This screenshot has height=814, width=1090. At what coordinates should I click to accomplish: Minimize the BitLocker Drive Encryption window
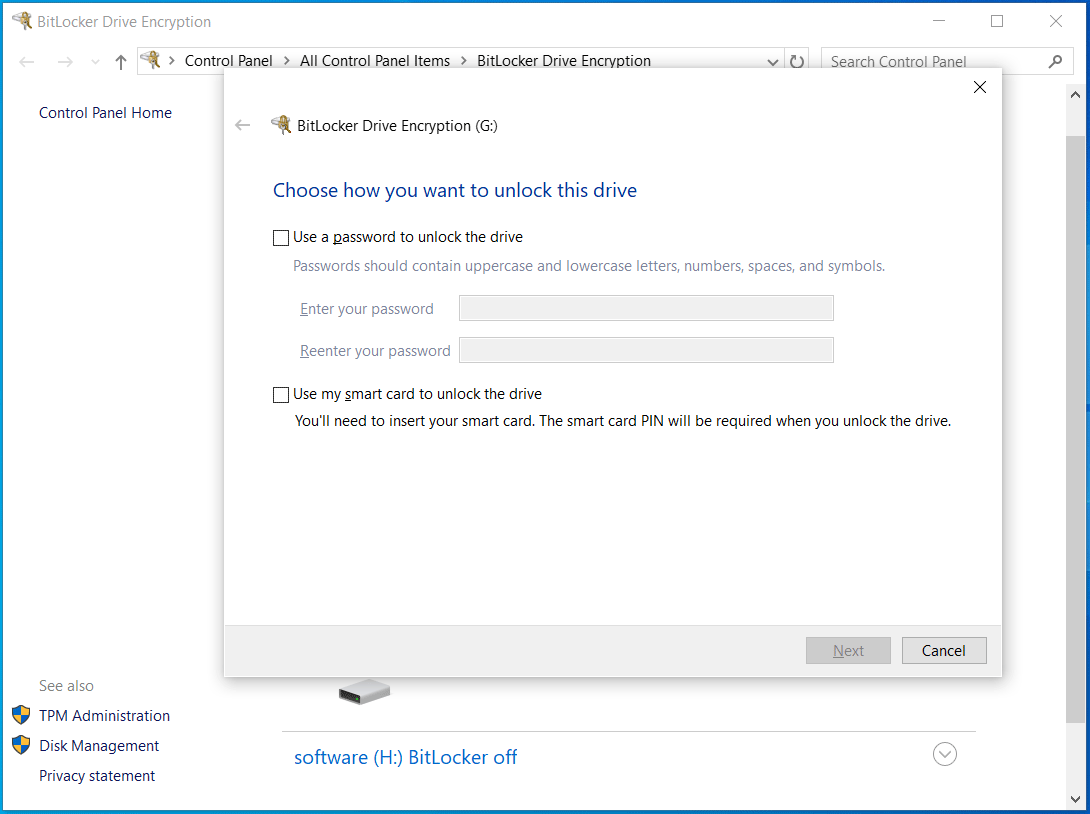[x=938, y=22]
